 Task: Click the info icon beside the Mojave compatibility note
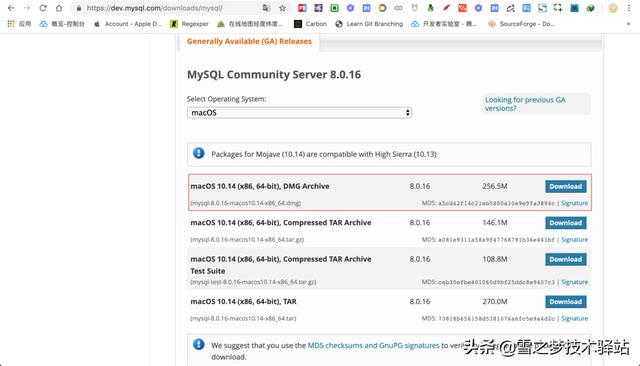(x=199, y=153)
